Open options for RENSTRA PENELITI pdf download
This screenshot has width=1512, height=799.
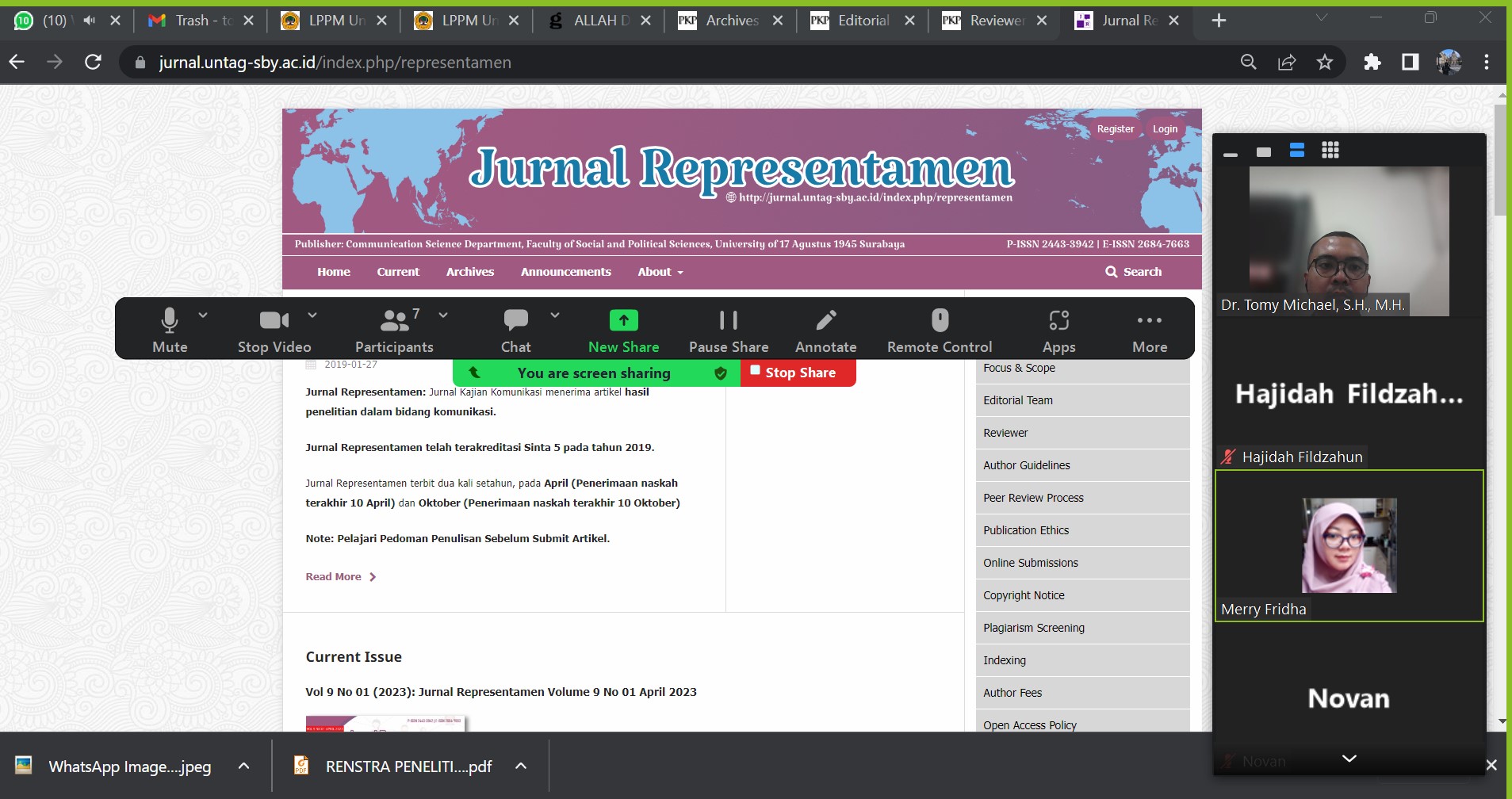pos(521,766)
